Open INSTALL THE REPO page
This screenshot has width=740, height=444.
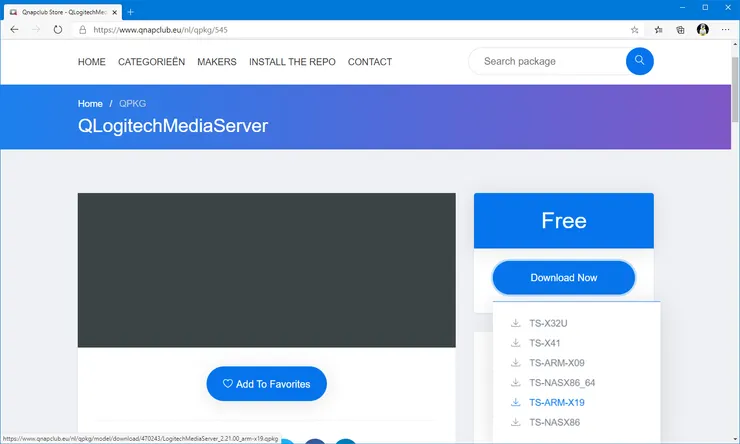point(292,62)
